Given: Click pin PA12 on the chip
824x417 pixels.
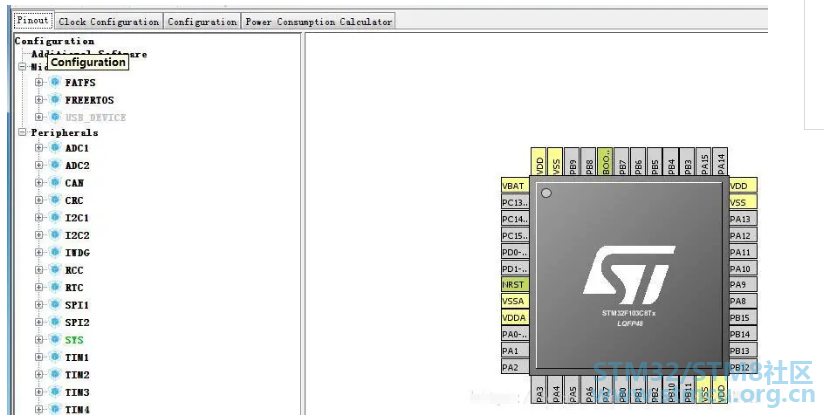Looking at the screenshot, I should [743, 235].
